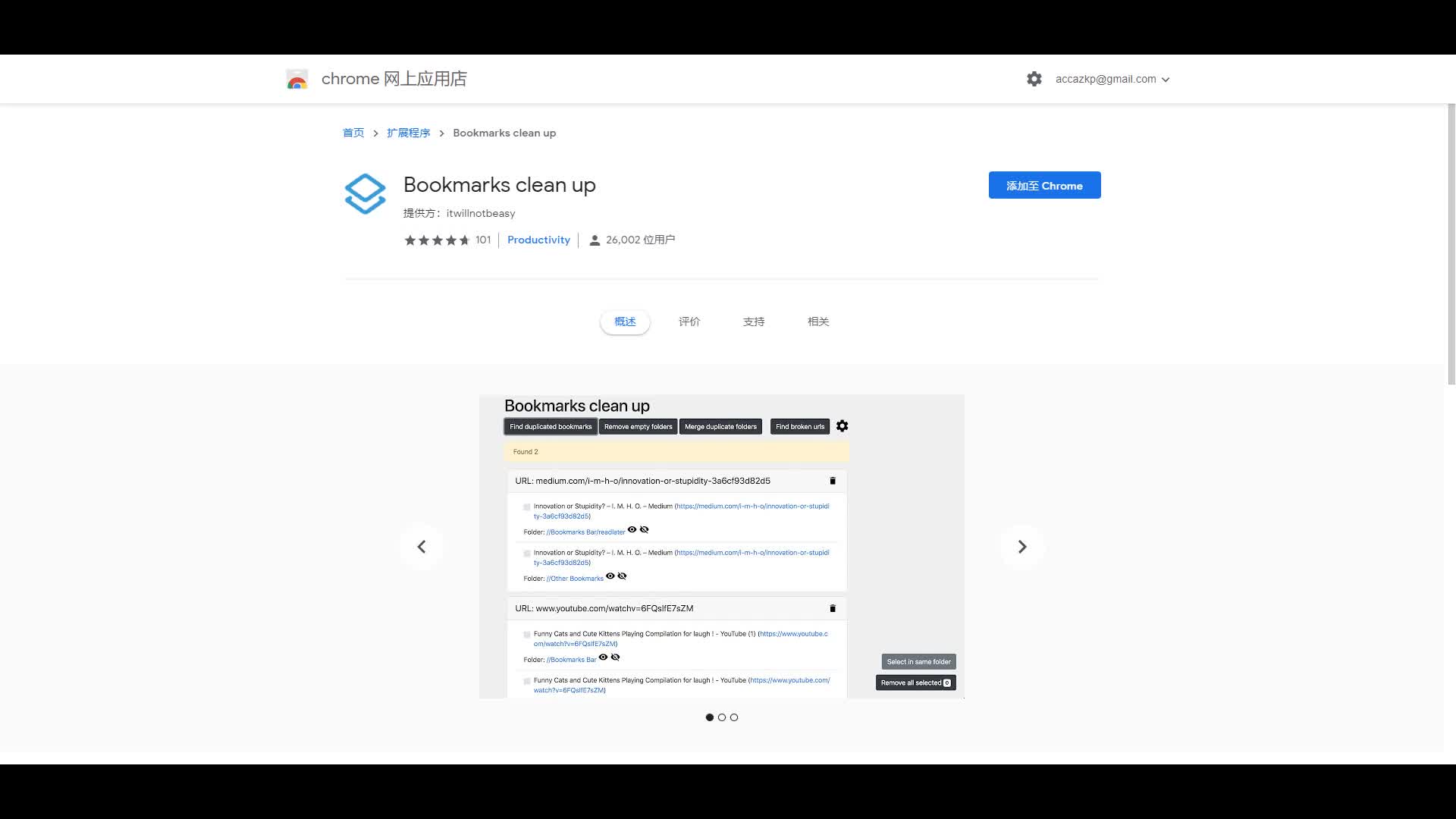Image resolution: width=1456 pixels, height=819 pixels.
Task: Click the extension screenshot thumbnail
Action: (x=722, y=547)
